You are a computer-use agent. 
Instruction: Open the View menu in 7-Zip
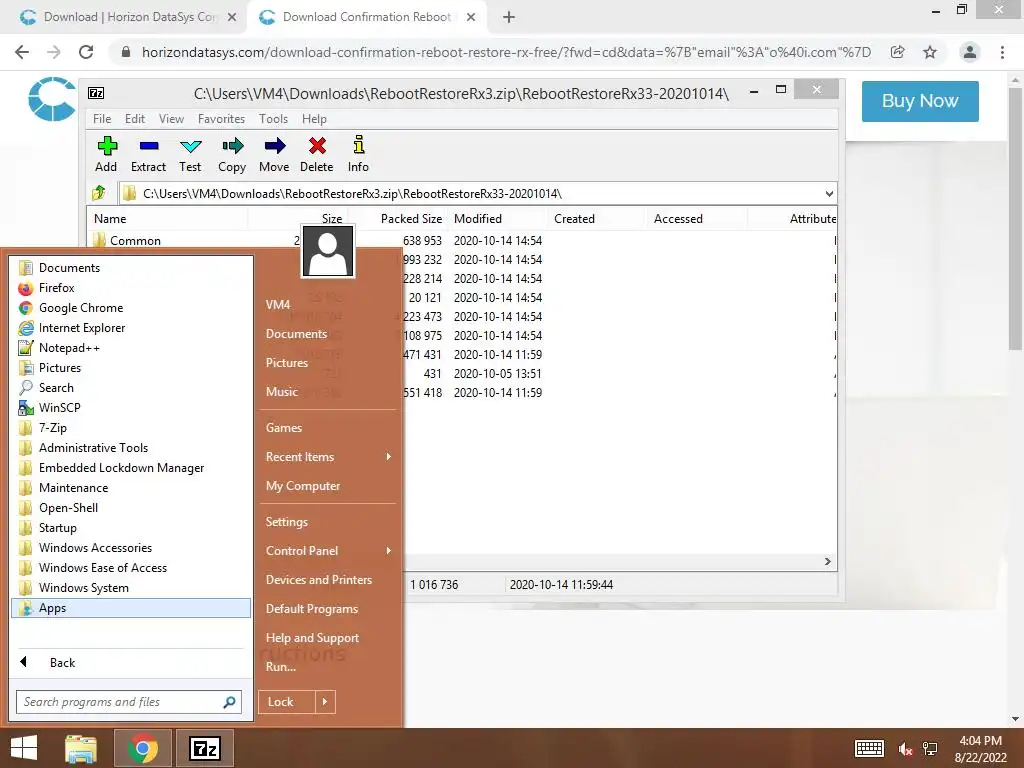click(x=171, y=119)
